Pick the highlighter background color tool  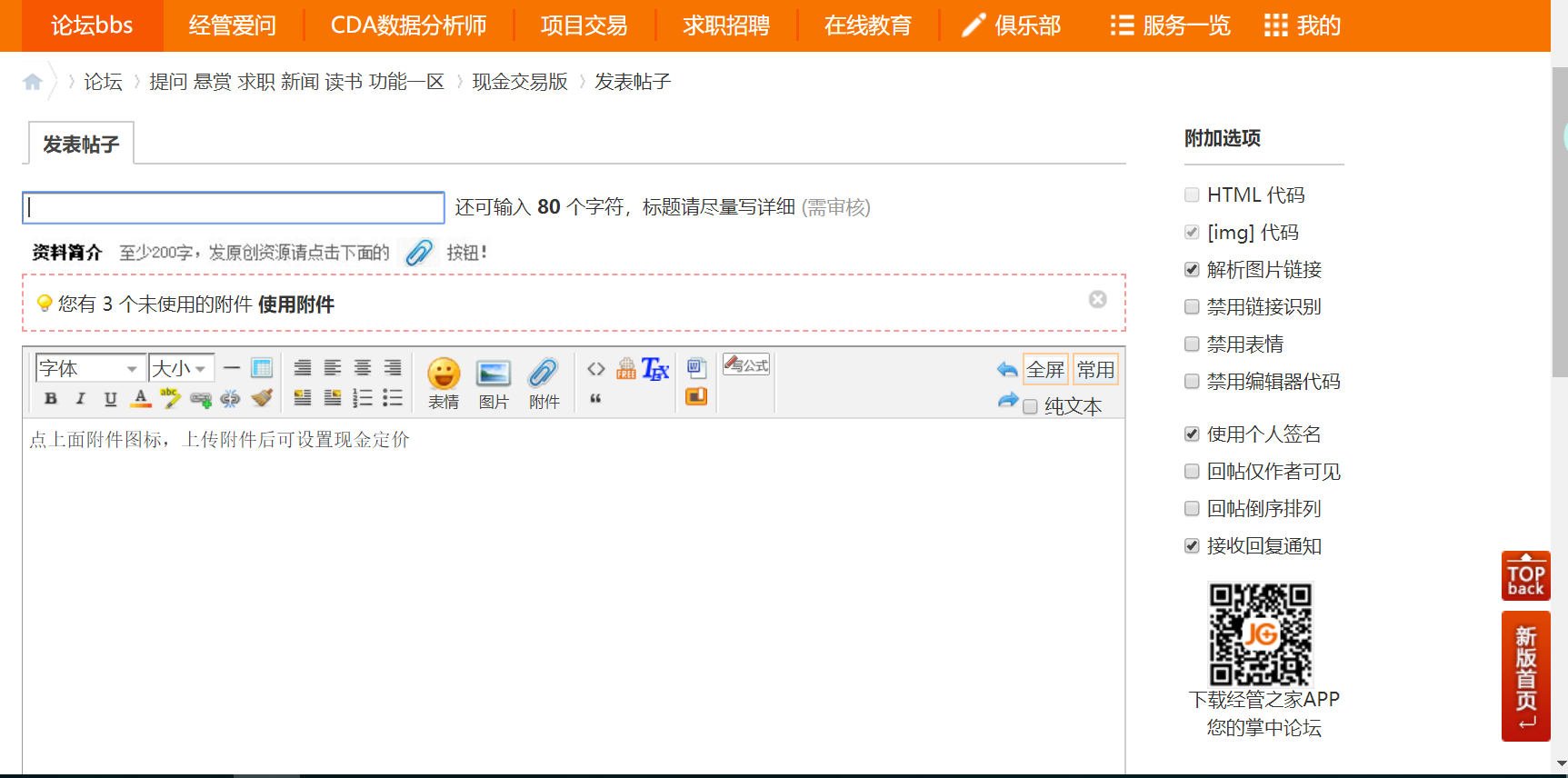(170, 398)
